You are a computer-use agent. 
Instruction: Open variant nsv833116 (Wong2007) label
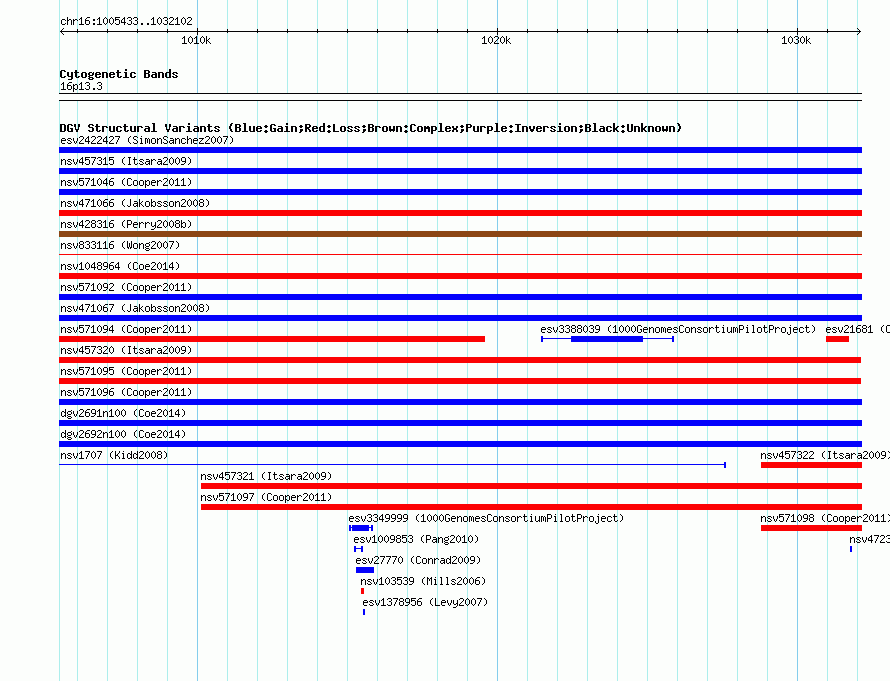120,245
